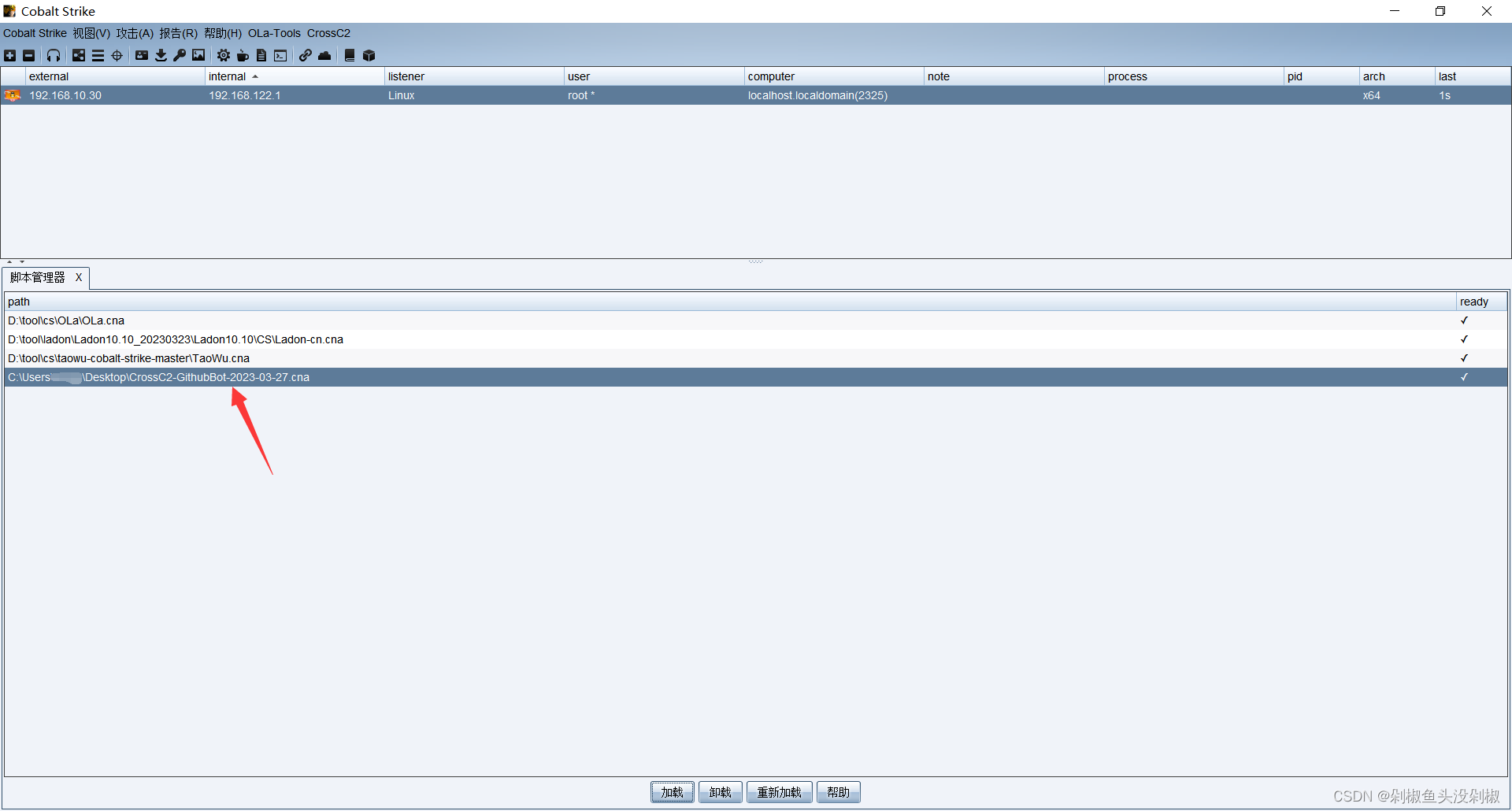Select the CrossC2-GithubBot-2023-03-27.cna row

pos(755,377)
